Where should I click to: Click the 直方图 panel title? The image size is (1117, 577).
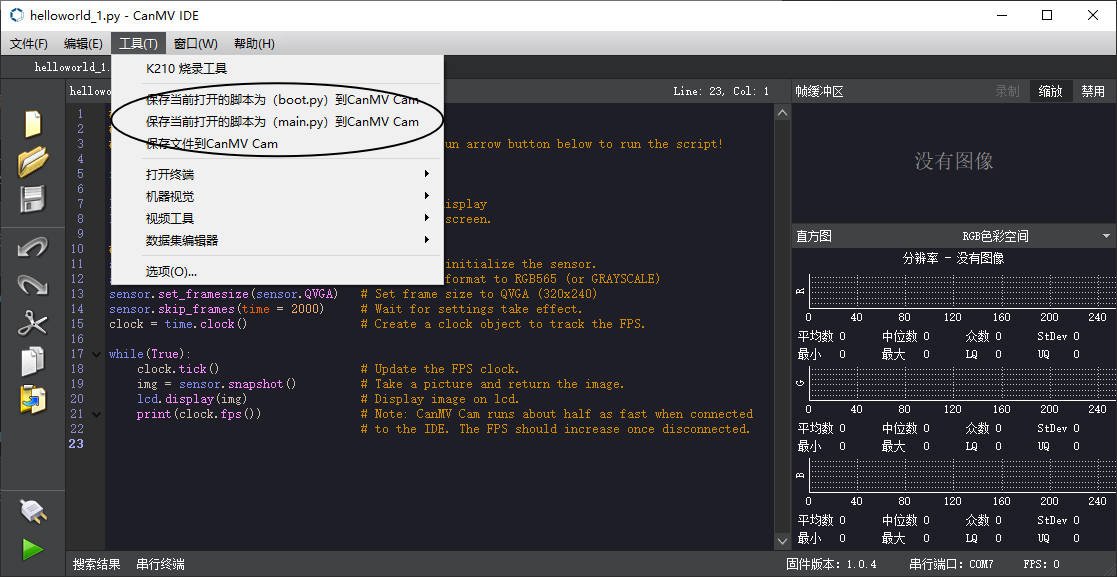[x=814, y=236]
